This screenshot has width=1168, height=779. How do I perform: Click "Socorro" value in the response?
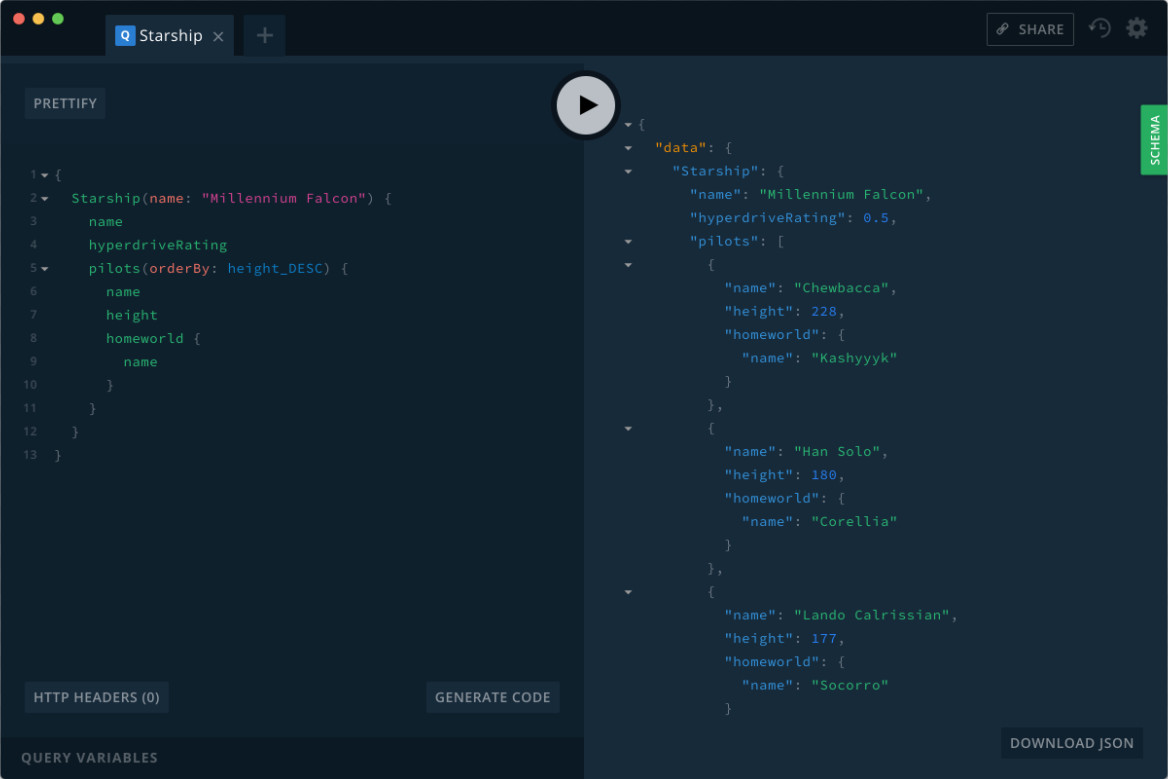click(849, 685)
